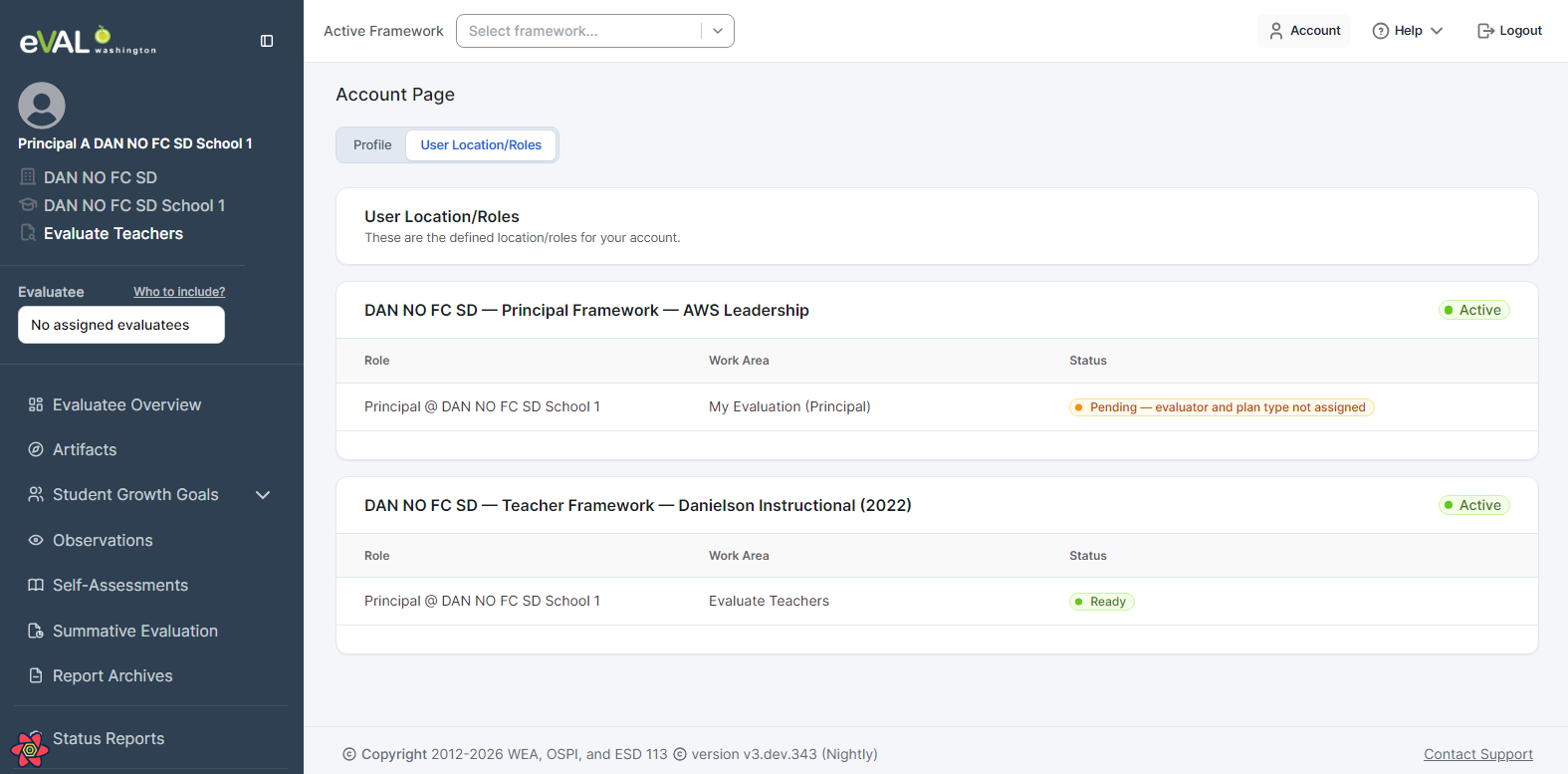The image size is (1568, 774).
Task: Click the Teacher Framework Danielson heading
Action: (x=638, y=505)
